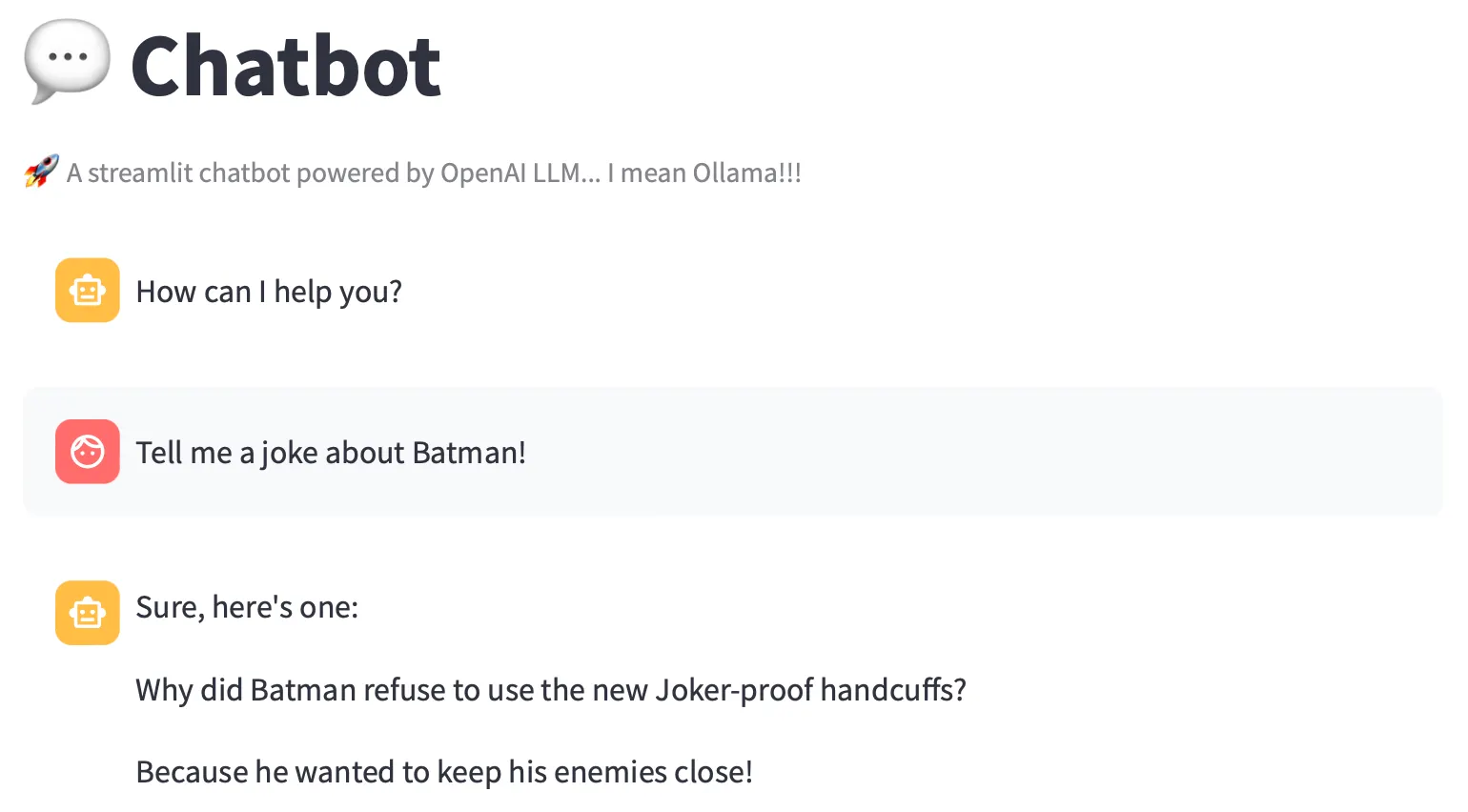Select the face inside the red avatar square
The height and width of the screenshot is (812, 1468).
click(87, 452)
